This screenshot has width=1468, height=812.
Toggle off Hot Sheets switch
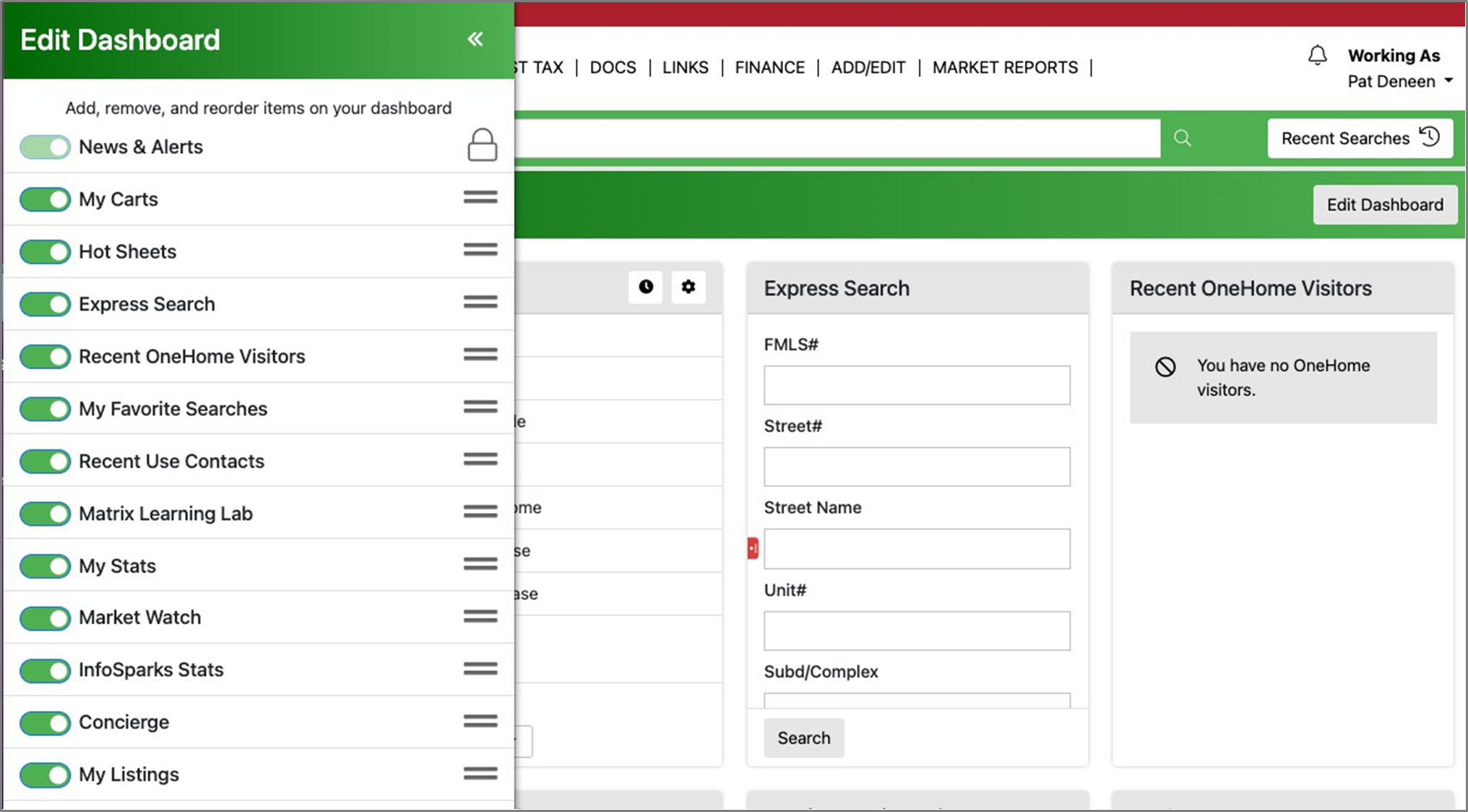click(x=45, y=252)
